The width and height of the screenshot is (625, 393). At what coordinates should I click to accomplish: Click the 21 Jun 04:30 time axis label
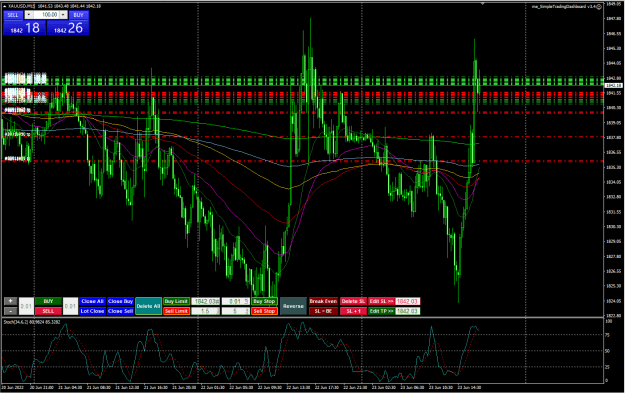(x=70, y=387)
